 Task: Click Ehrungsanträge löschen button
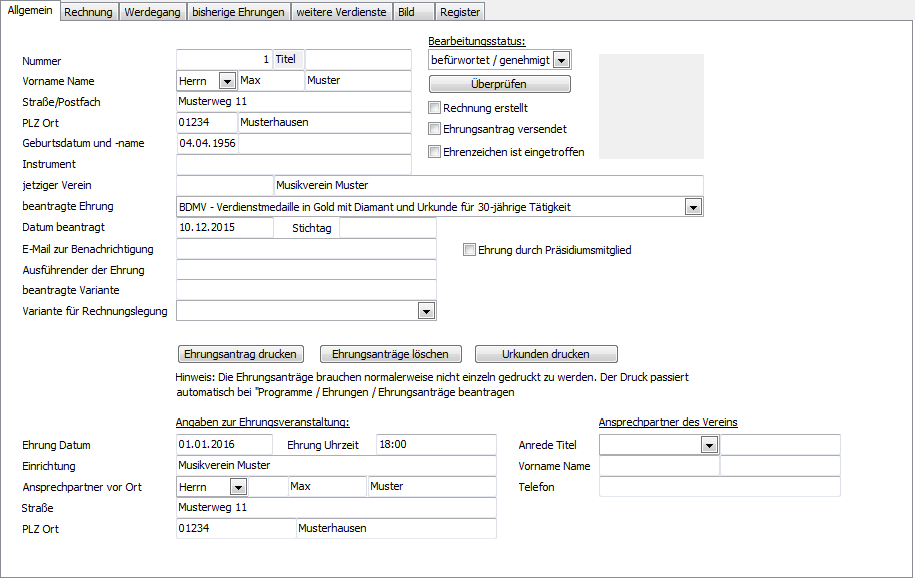point(396,354)
